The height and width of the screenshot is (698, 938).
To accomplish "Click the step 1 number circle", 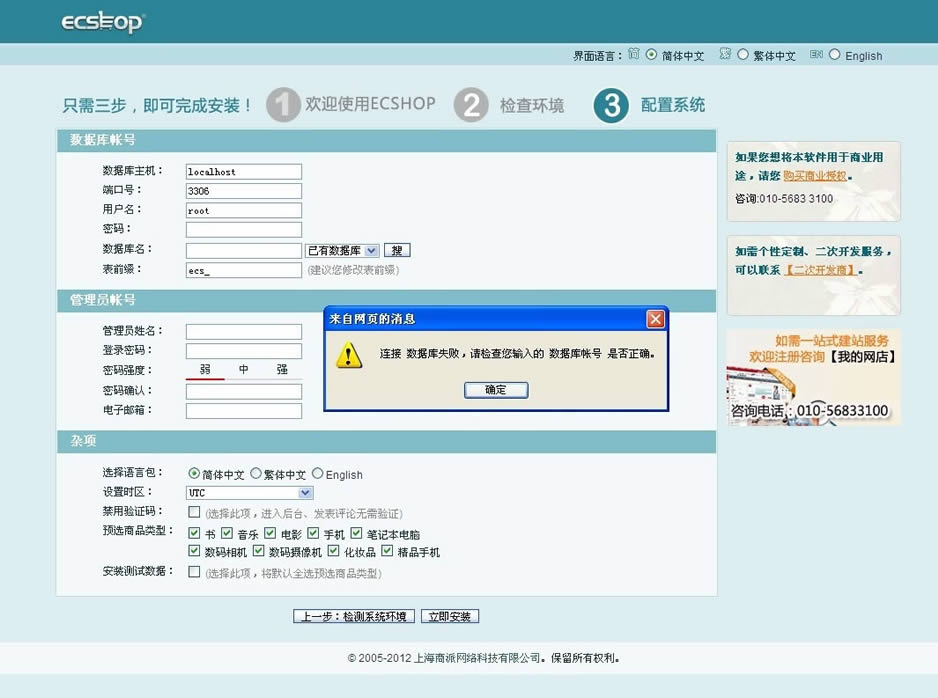I will 283,105.
